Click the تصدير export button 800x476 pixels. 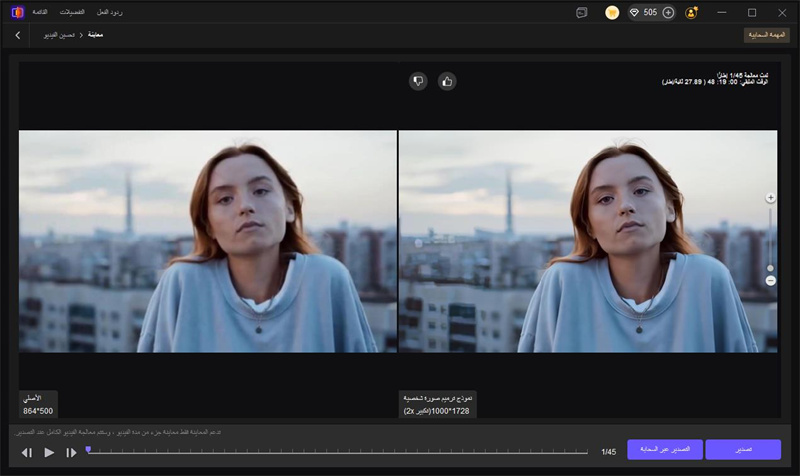tap(743, 450)
